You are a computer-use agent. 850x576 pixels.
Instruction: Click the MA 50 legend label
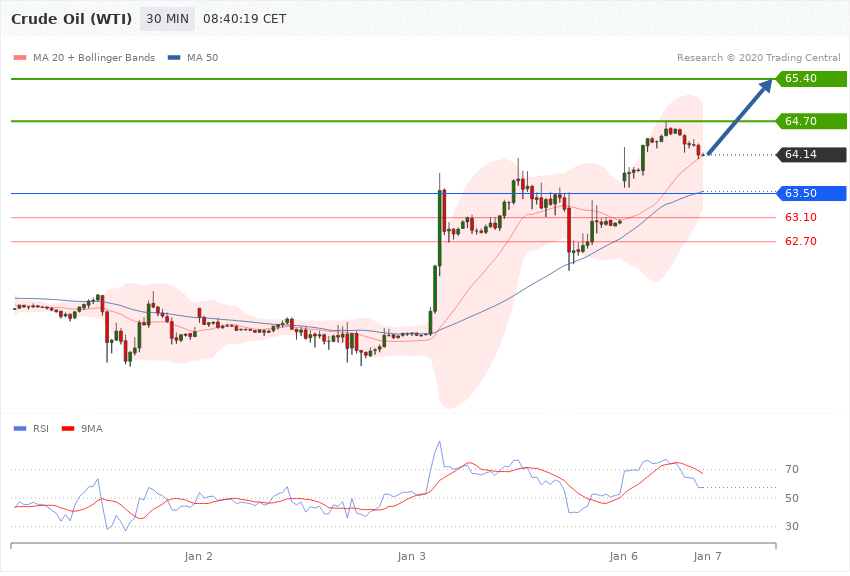[203, 57]
